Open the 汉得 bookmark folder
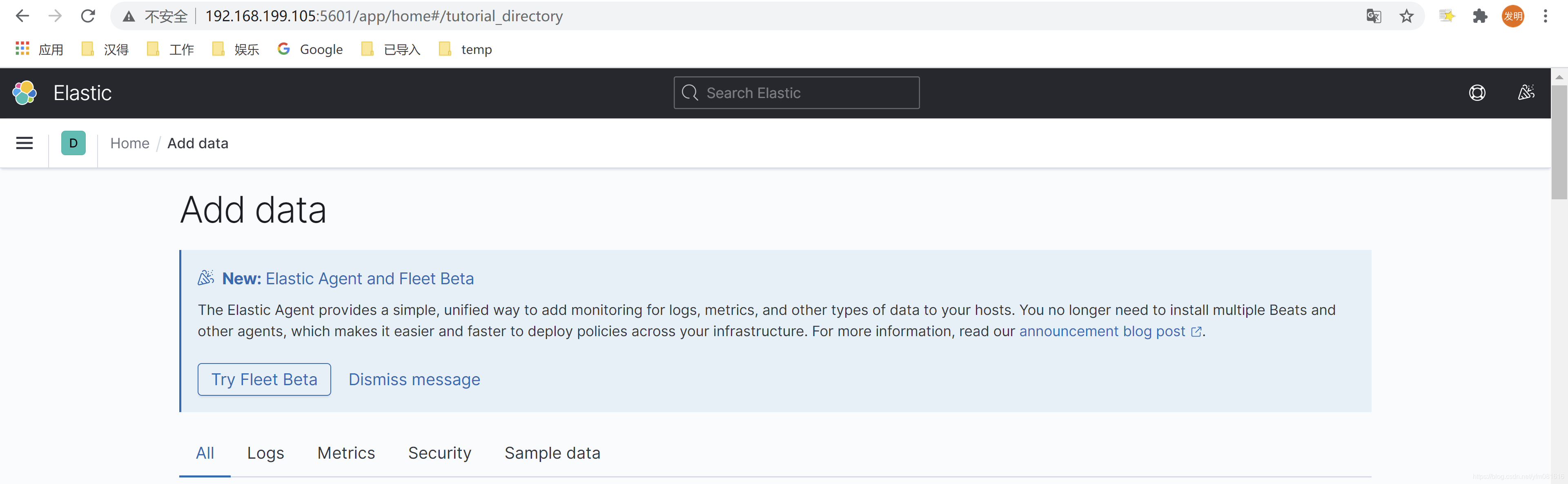1568x484 pixels. (x=105, y=49)
